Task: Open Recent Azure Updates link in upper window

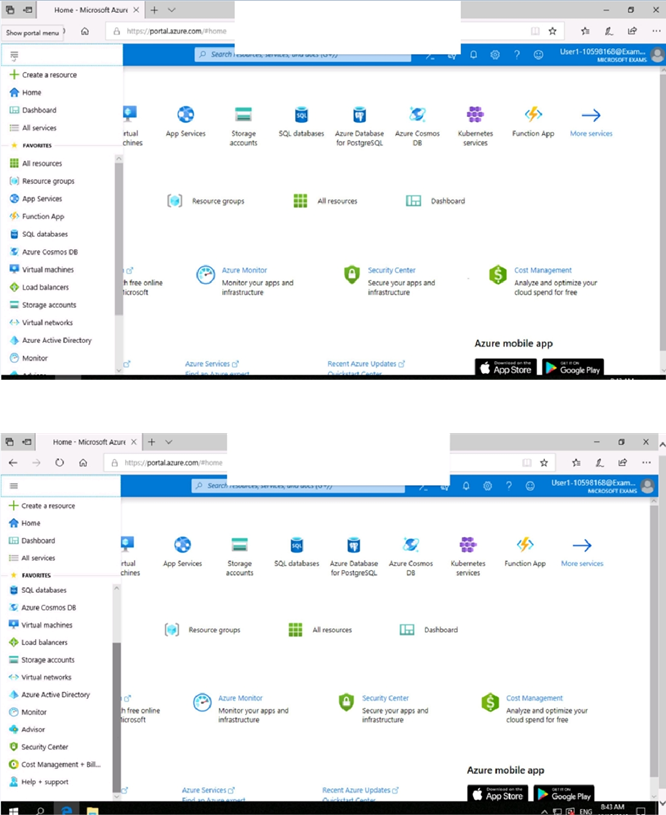Action: 366,364
